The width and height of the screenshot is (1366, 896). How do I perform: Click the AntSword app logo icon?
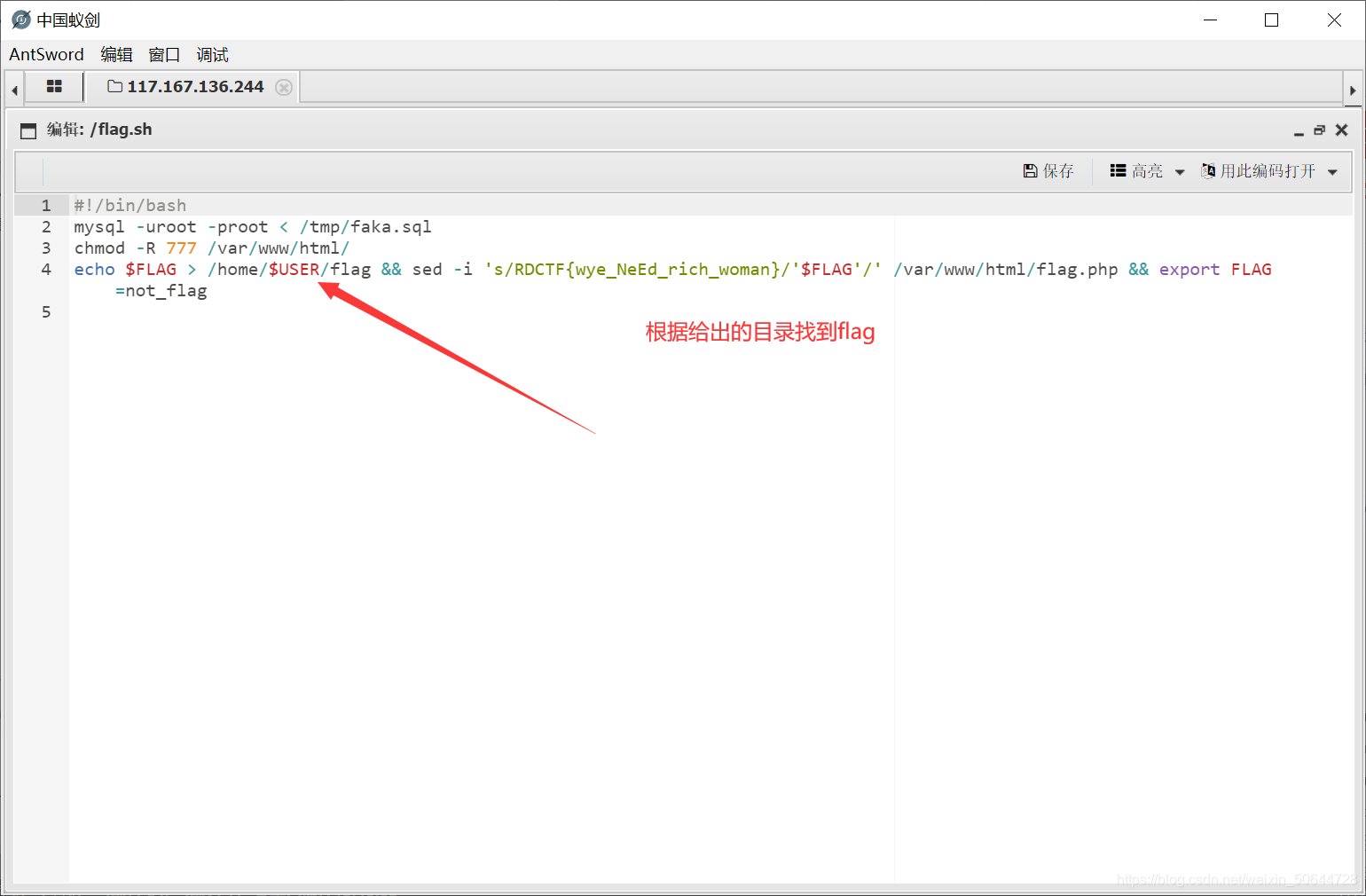pyautogui.click(x=20, y=20)
